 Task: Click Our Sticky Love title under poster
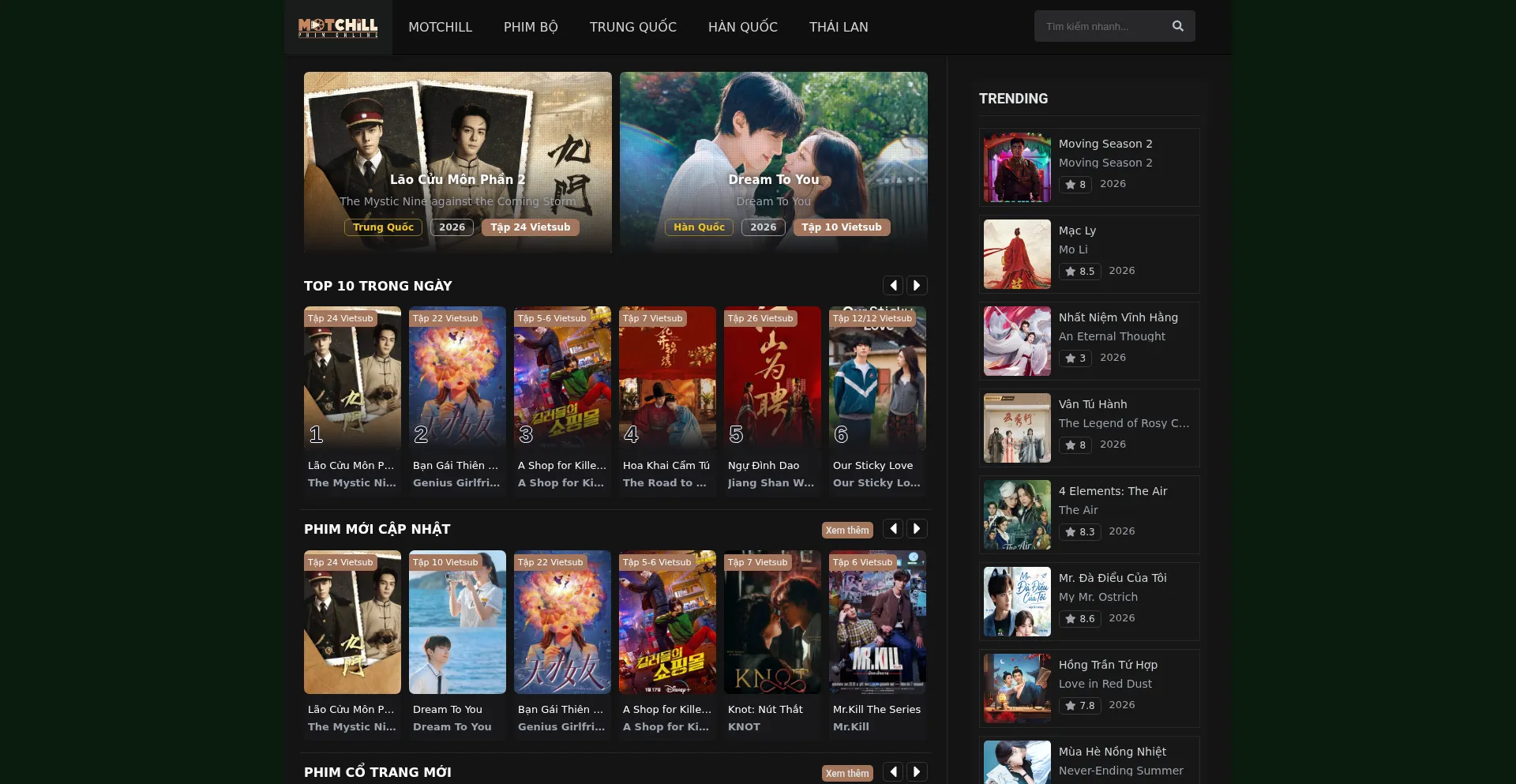pos(872,466)
